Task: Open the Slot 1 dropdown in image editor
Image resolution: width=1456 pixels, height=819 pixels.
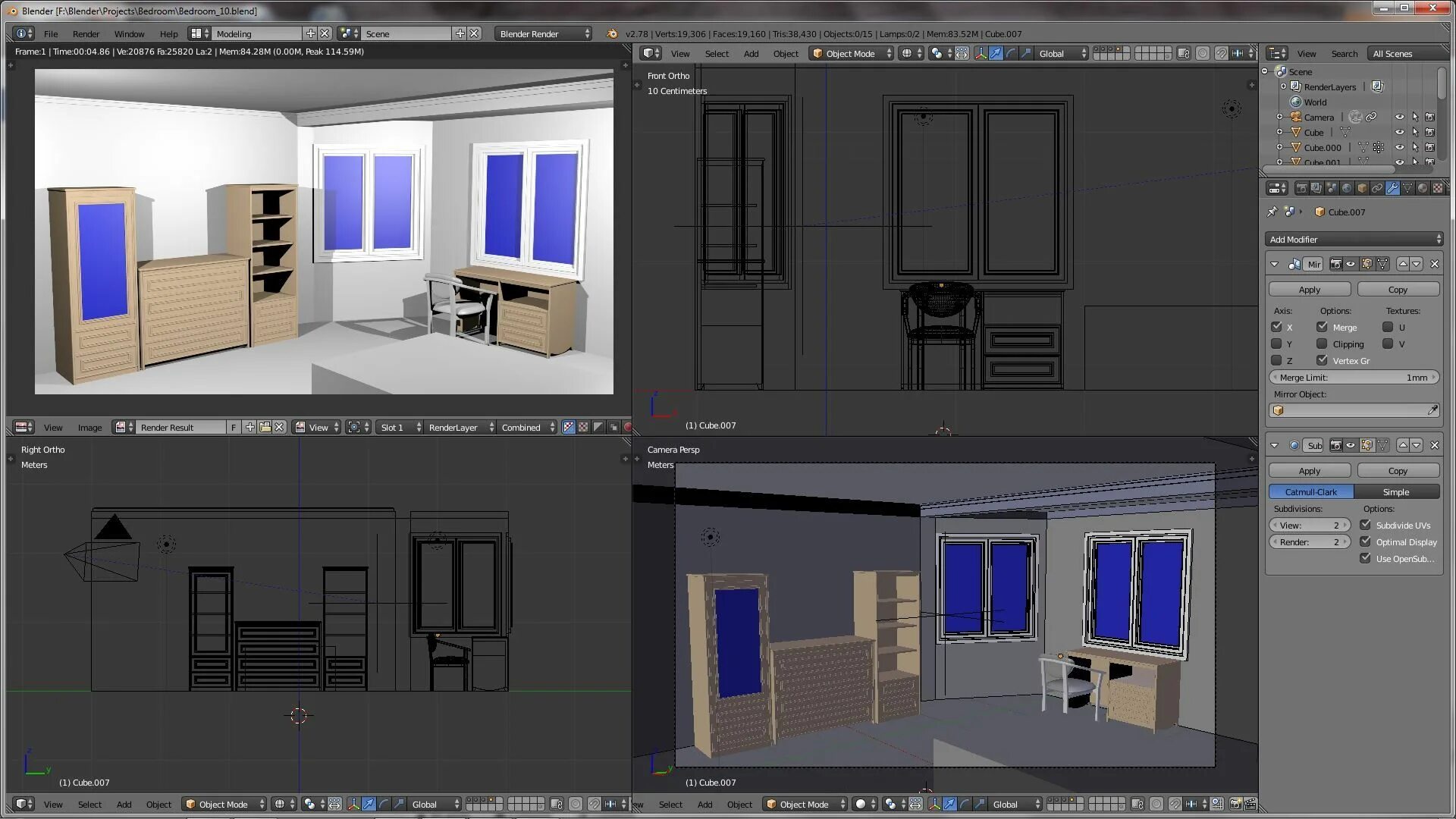Action: (400, 427)
